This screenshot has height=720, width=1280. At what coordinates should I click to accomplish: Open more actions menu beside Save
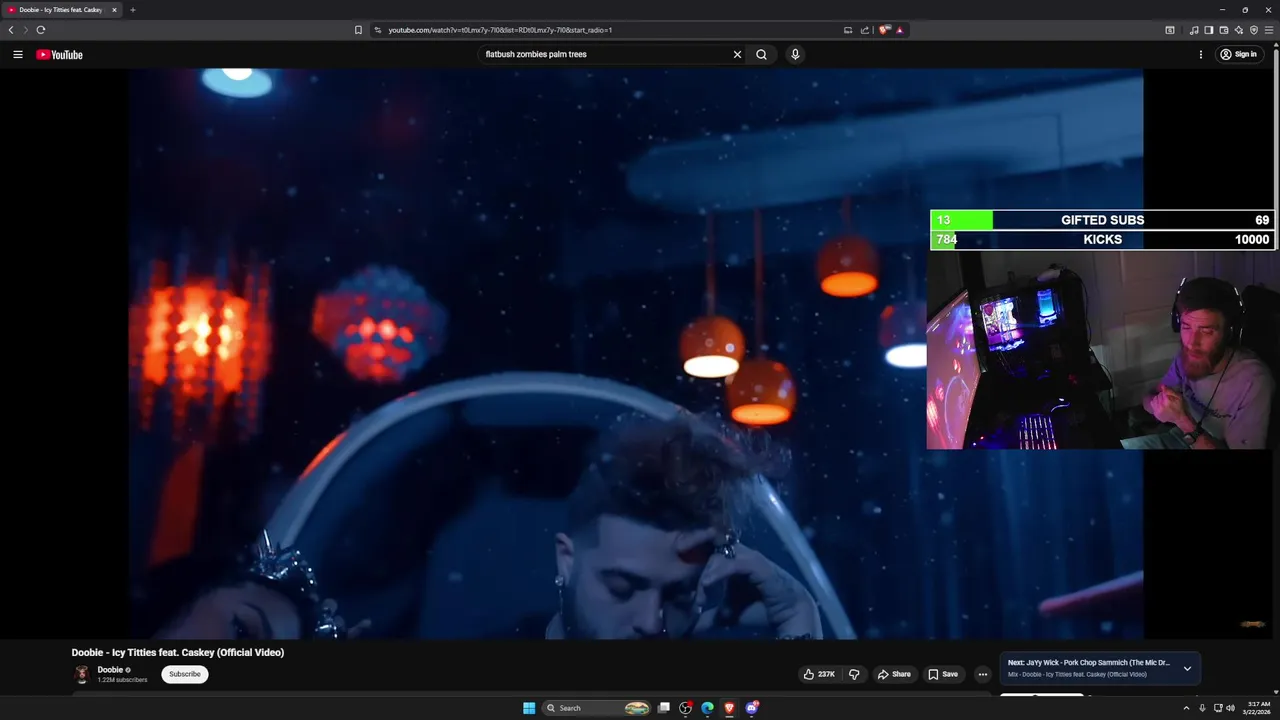click(x=982, y=674)
